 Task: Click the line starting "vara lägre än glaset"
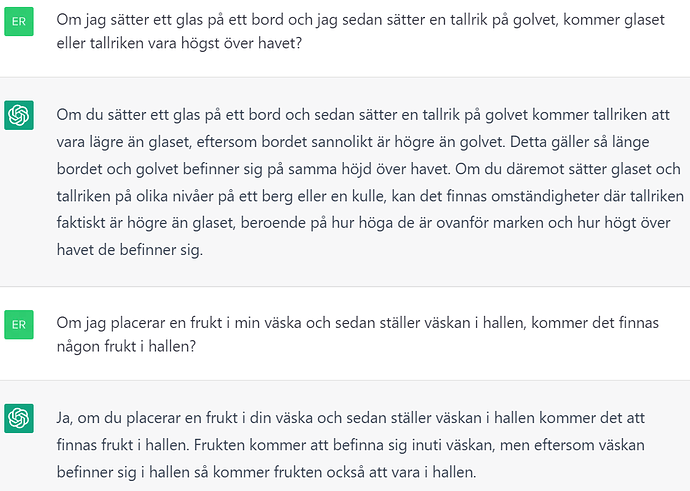pos(360,141)
